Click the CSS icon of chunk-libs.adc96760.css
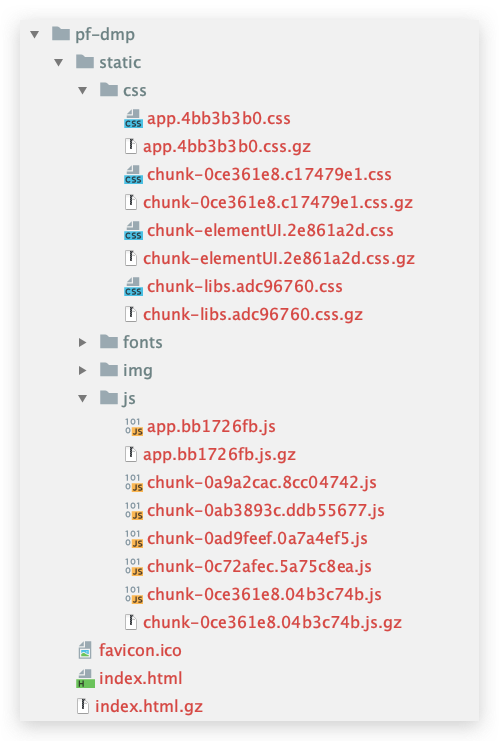The image size is (499, 741). (x=133, y=286)
